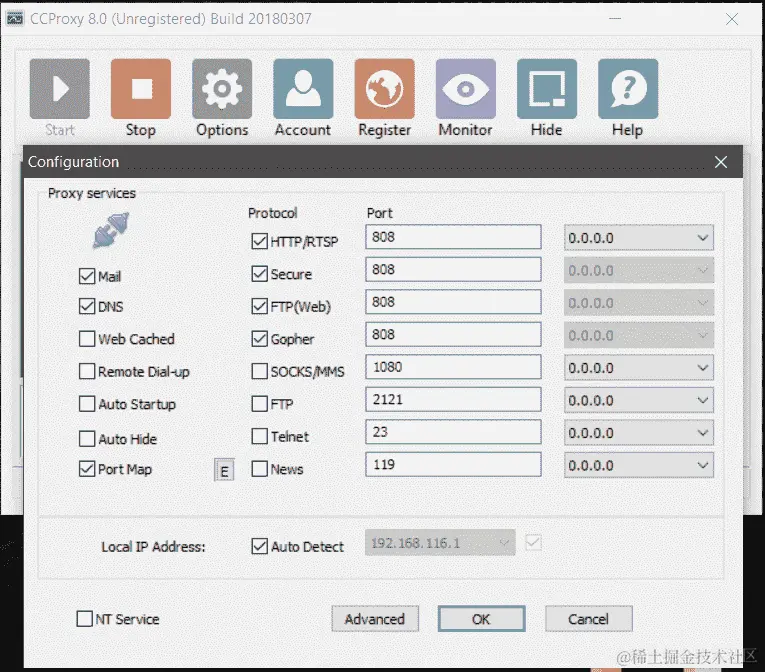The height and width of the screenshot is (672, 765).
Task: Uncheck HTTP/RTSP protocol
Action: (260, 241)
